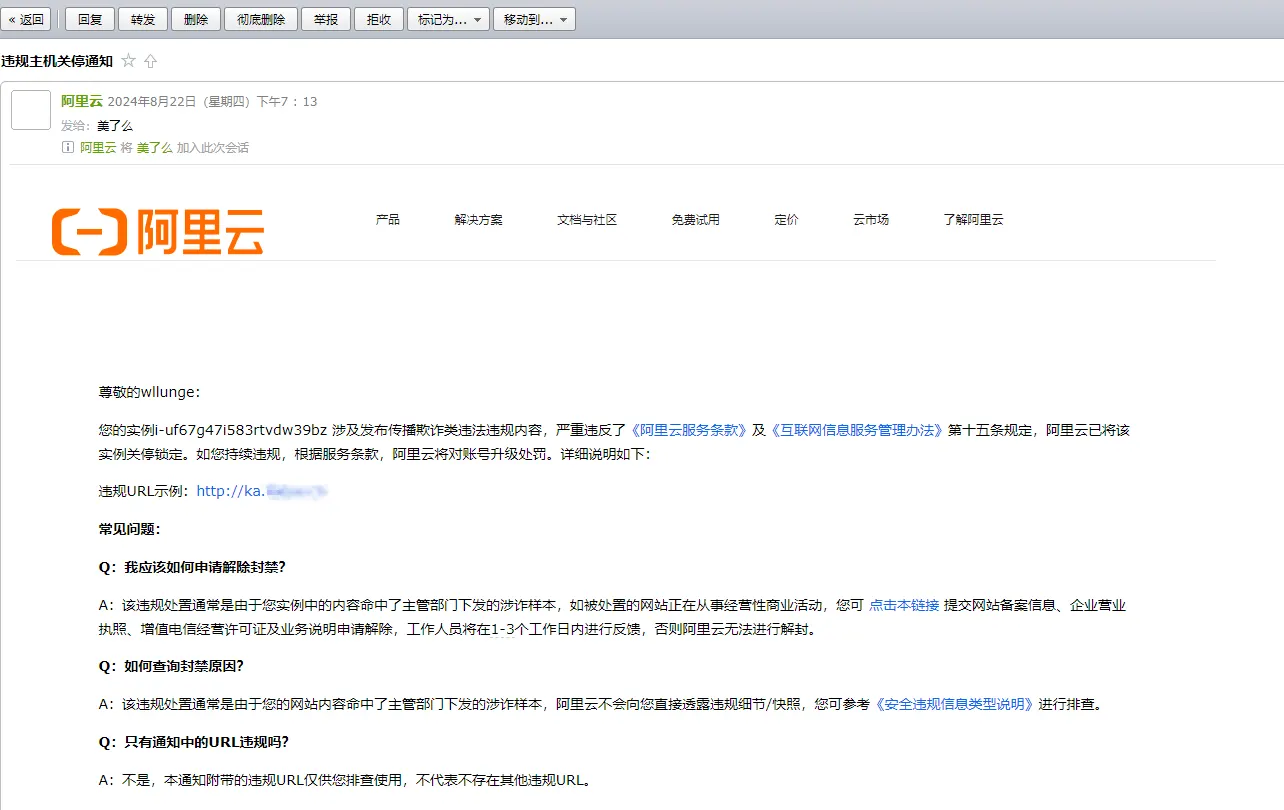
Task: Click the greeting 尊敬的wllunge：
Action: pos(149,392)
